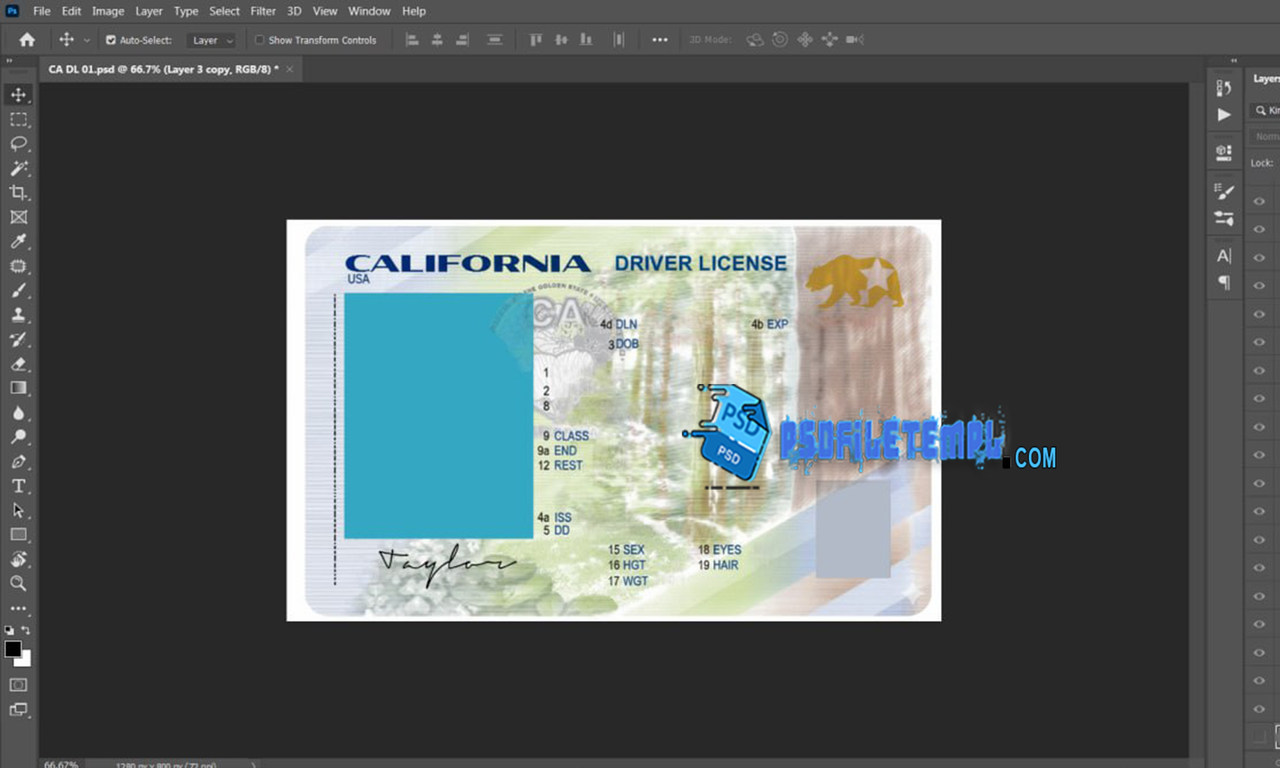Select the Clone Stamp tool

point(18,315)
